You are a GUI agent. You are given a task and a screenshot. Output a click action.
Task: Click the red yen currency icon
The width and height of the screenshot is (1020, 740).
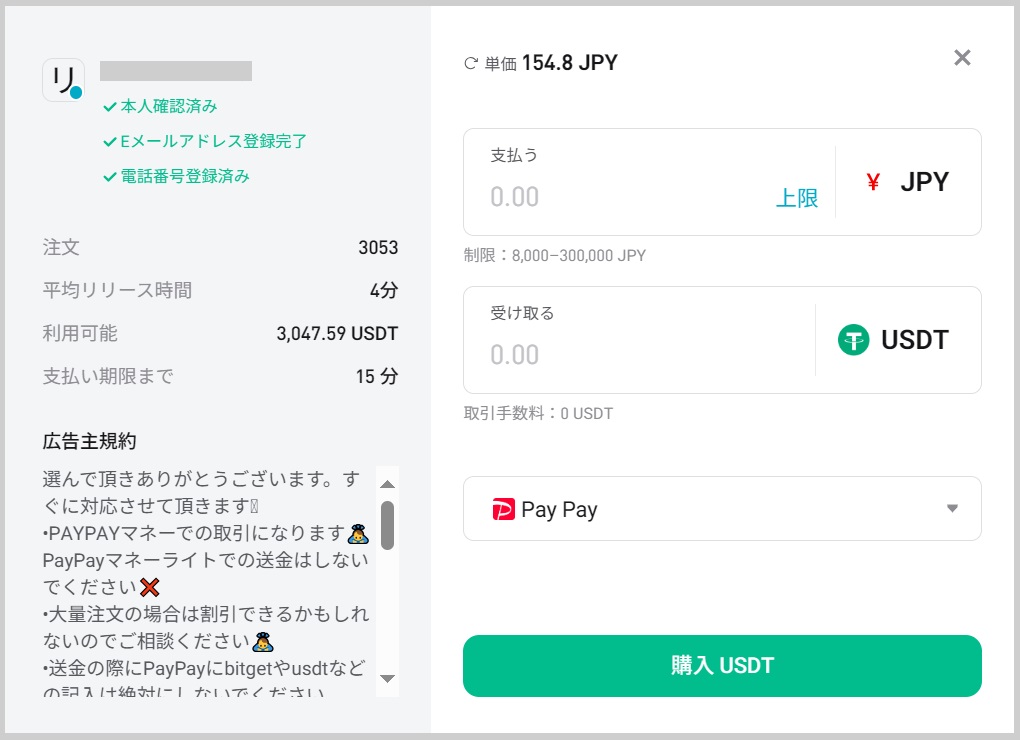pos(873,182)
